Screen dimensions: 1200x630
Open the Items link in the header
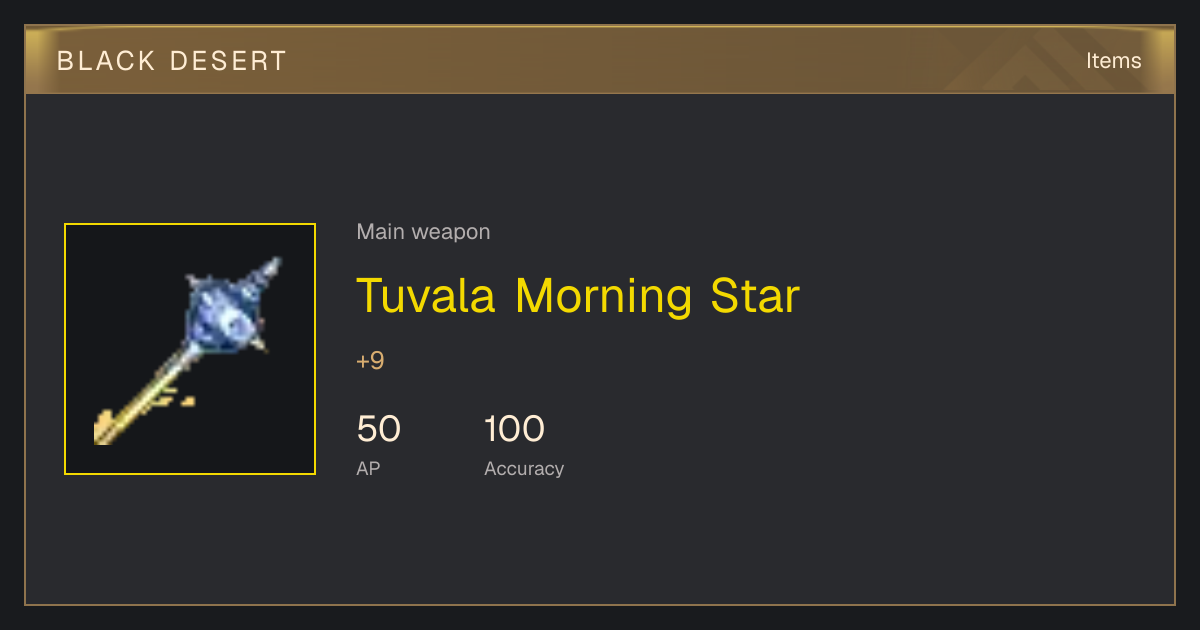[x=1113, y=60]
